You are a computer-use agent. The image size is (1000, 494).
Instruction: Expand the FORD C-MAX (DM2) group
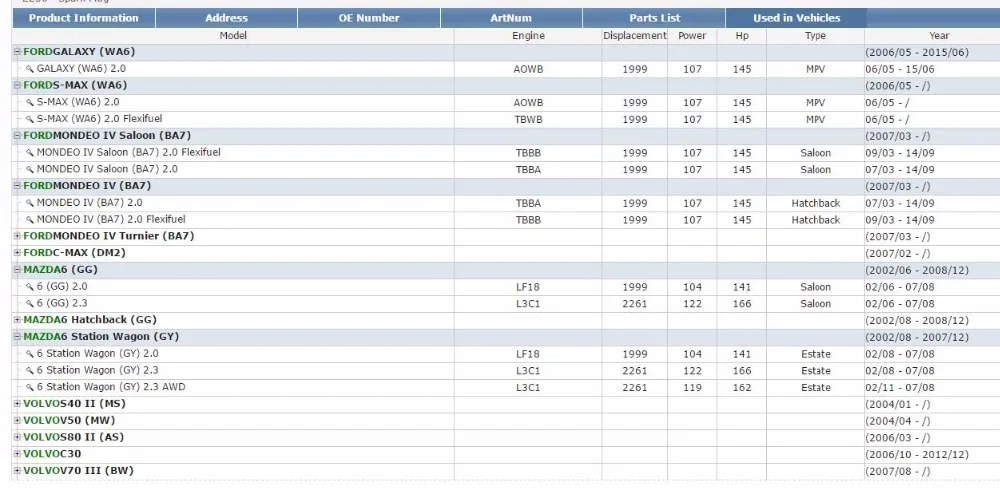18,252
